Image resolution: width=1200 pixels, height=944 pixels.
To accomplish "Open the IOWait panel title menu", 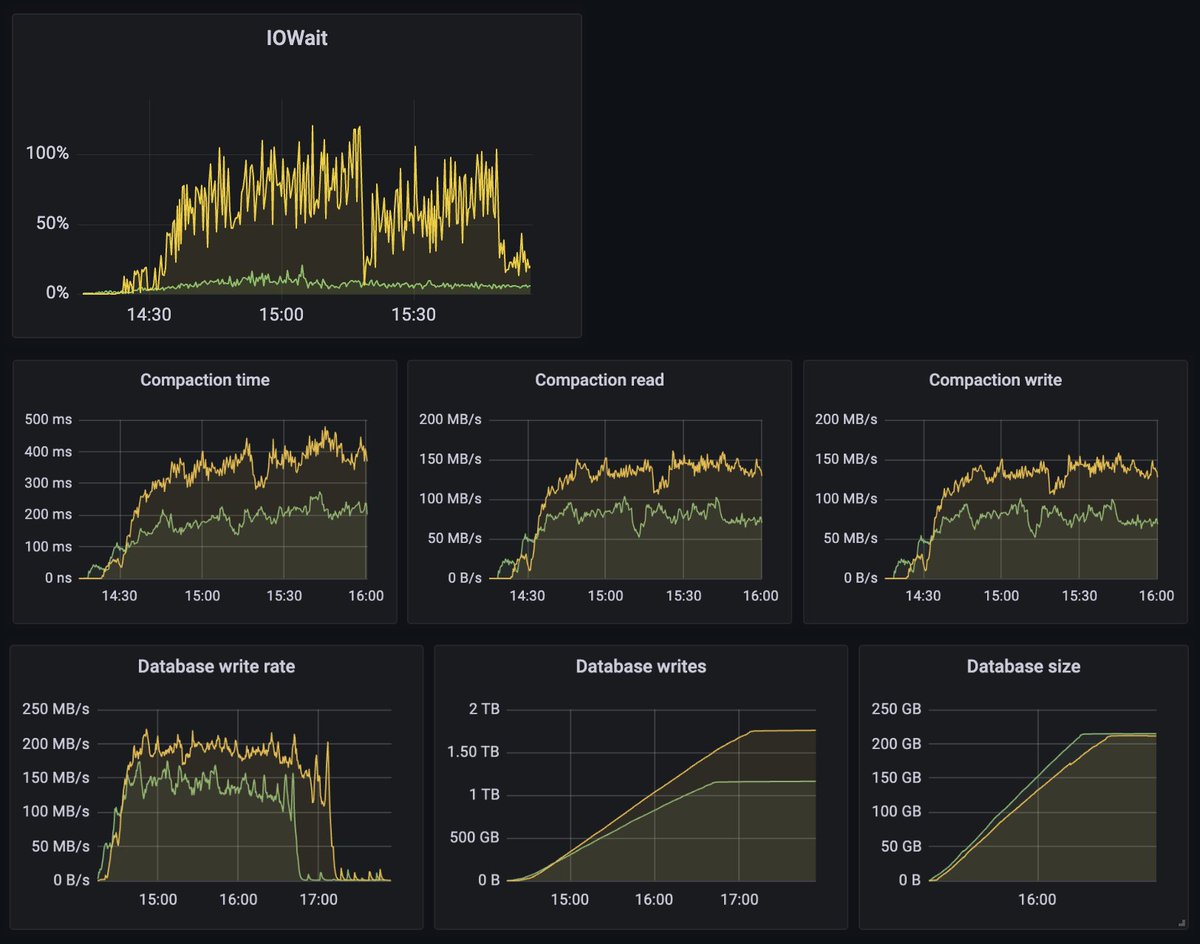I will [x=295, y=40].
